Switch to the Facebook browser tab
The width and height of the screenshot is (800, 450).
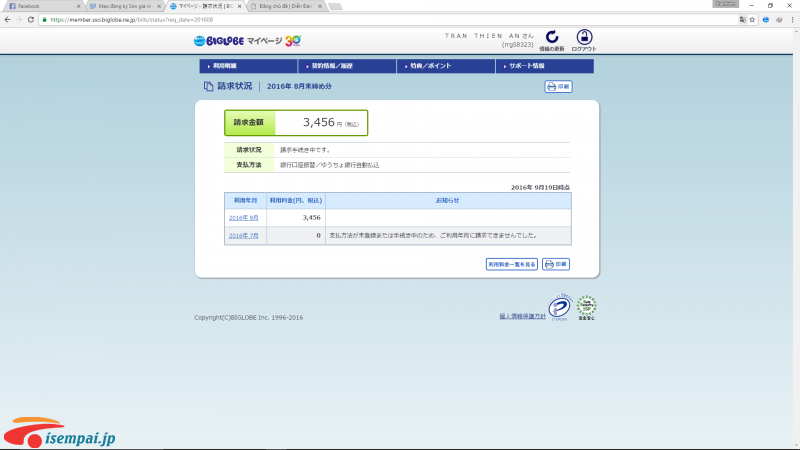40,6
